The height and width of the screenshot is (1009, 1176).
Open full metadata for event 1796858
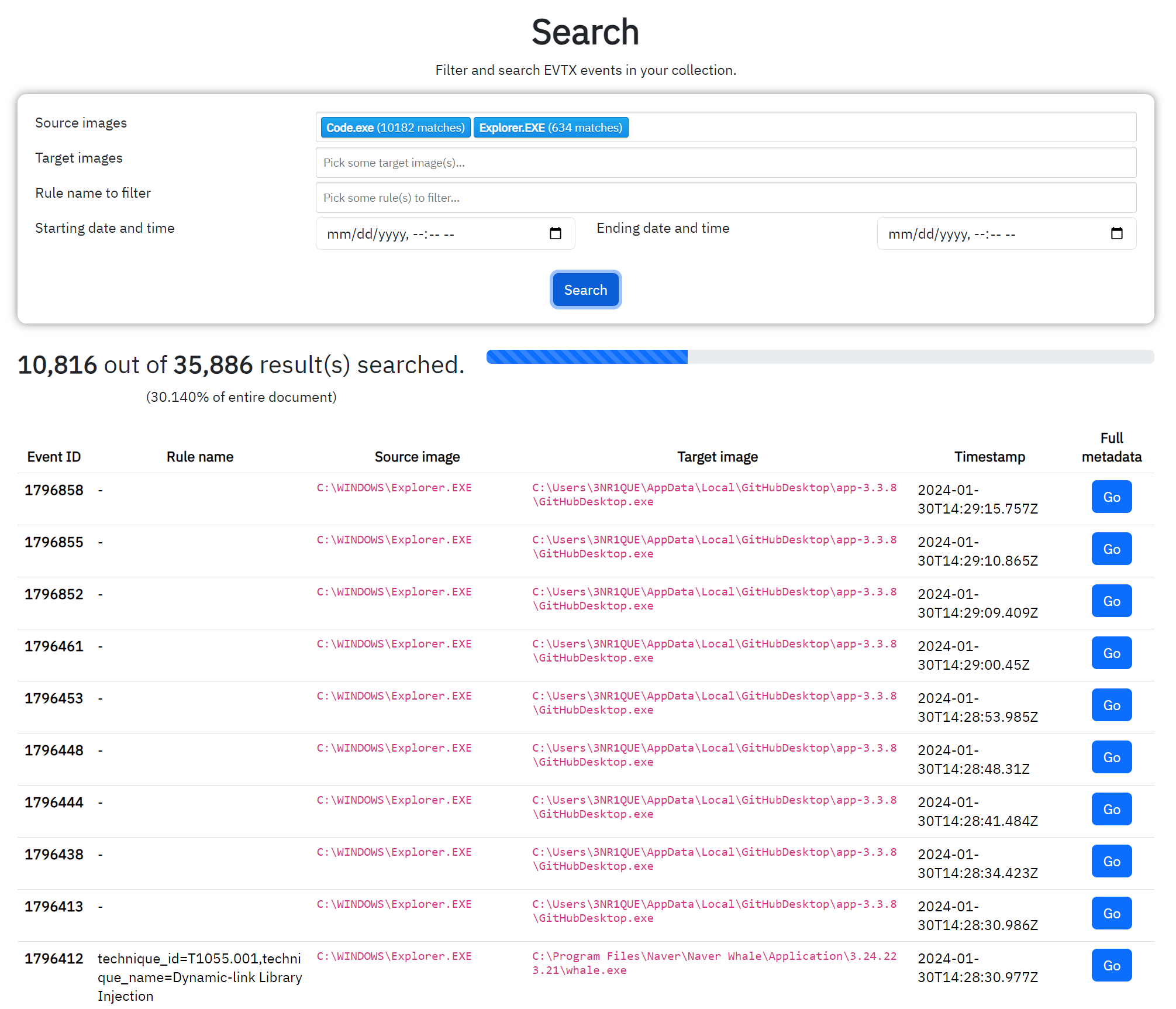[1111, 497]
